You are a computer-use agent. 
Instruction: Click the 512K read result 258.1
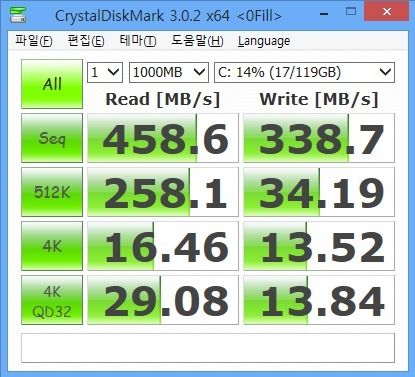click(163, 192)
